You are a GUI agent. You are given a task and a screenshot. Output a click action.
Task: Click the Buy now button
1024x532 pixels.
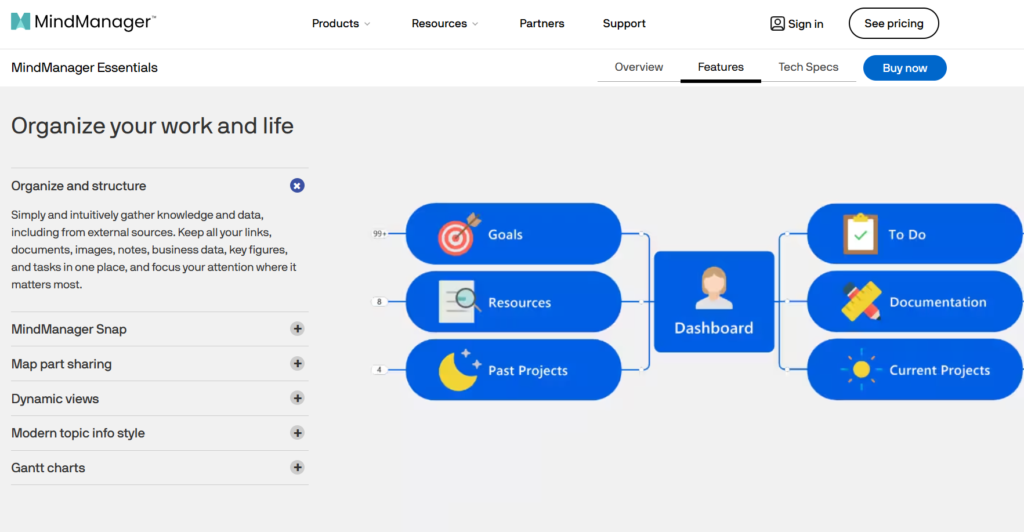pyautogui.click(x=904, y=68)
